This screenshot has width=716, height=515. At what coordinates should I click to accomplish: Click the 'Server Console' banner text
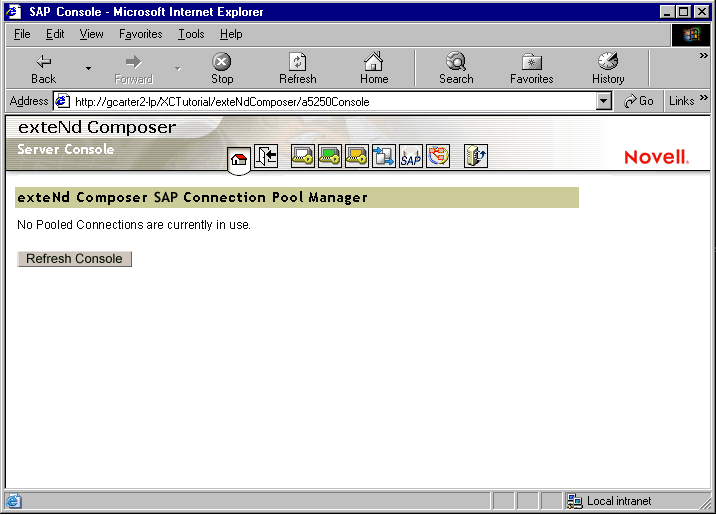pyautogui.click(x=66, y=149)
